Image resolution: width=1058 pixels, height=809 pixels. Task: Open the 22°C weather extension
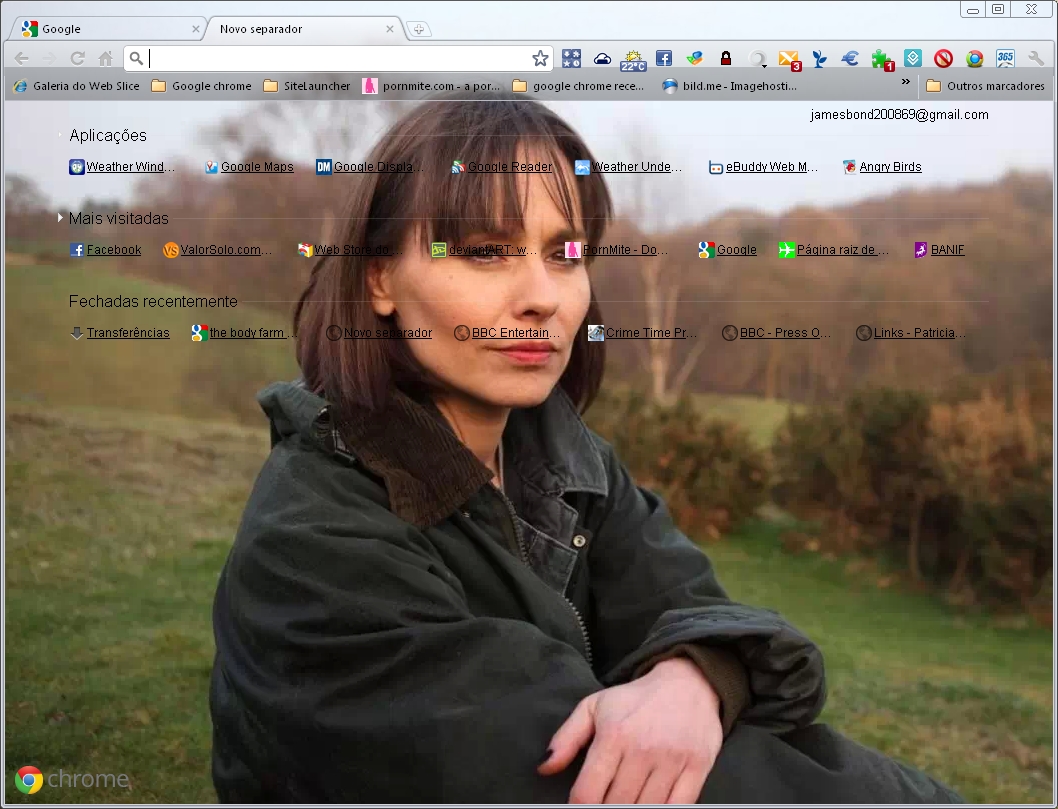pos(634,60)
